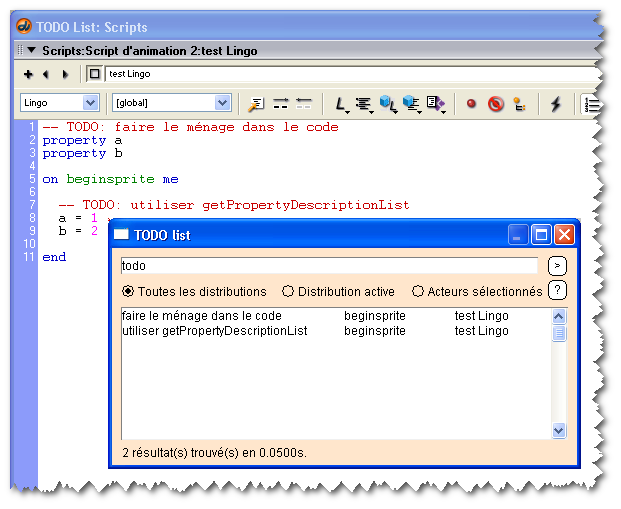Open the categorized Lingo menu icon

point(364,105)
